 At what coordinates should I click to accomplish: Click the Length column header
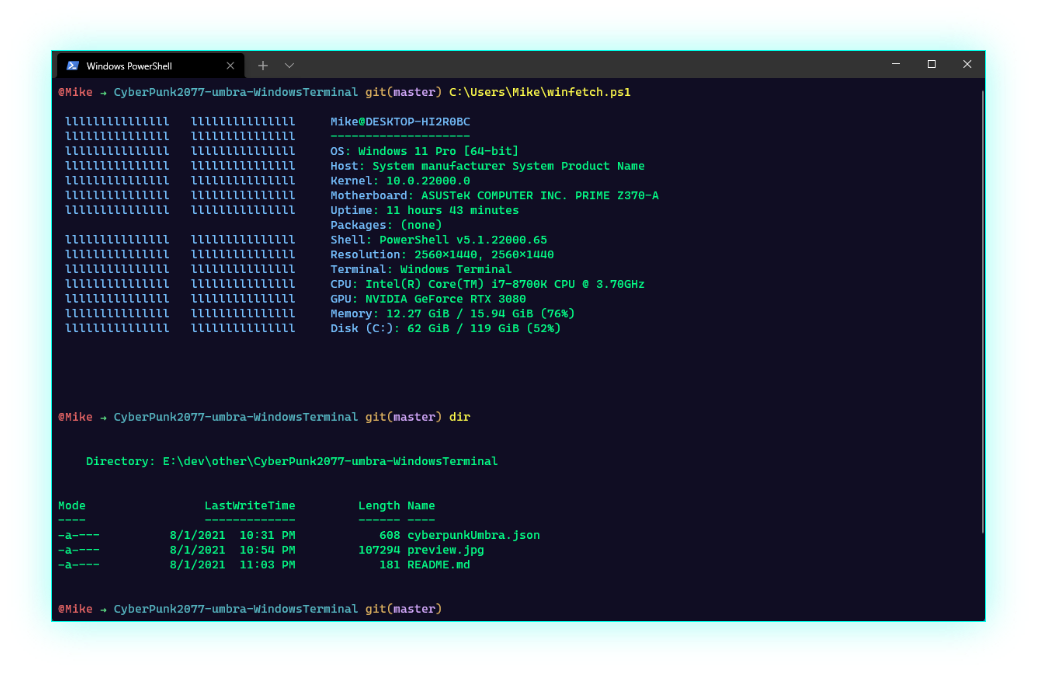(379, 506)
